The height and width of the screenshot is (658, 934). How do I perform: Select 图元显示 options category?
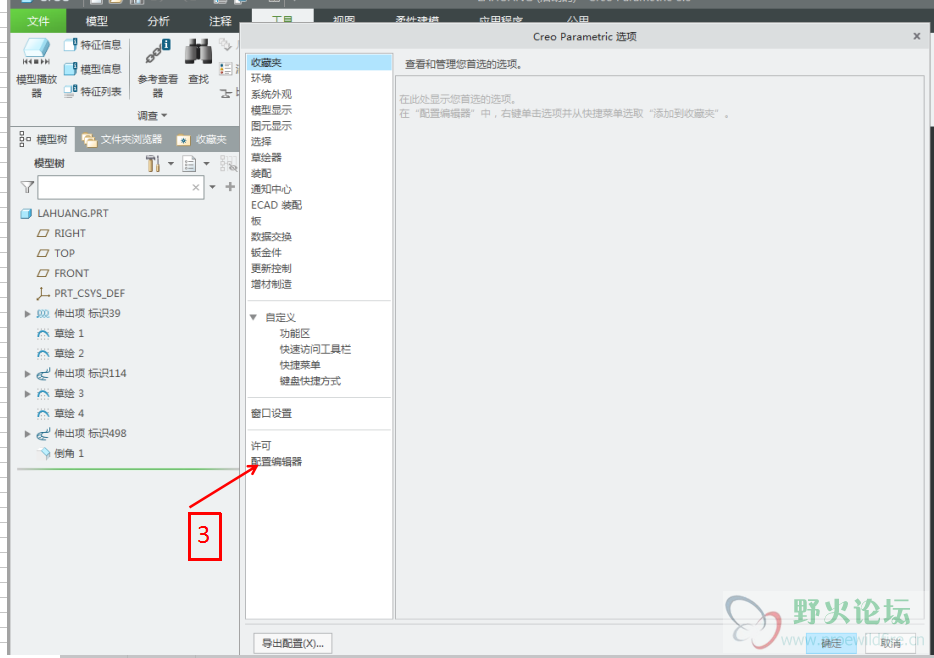(x=271, y=126)
